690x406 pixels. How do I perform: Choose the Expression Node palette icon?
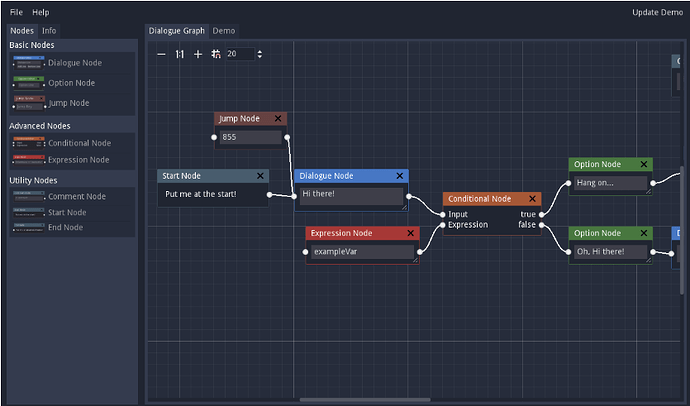click(x=29, y=160)
